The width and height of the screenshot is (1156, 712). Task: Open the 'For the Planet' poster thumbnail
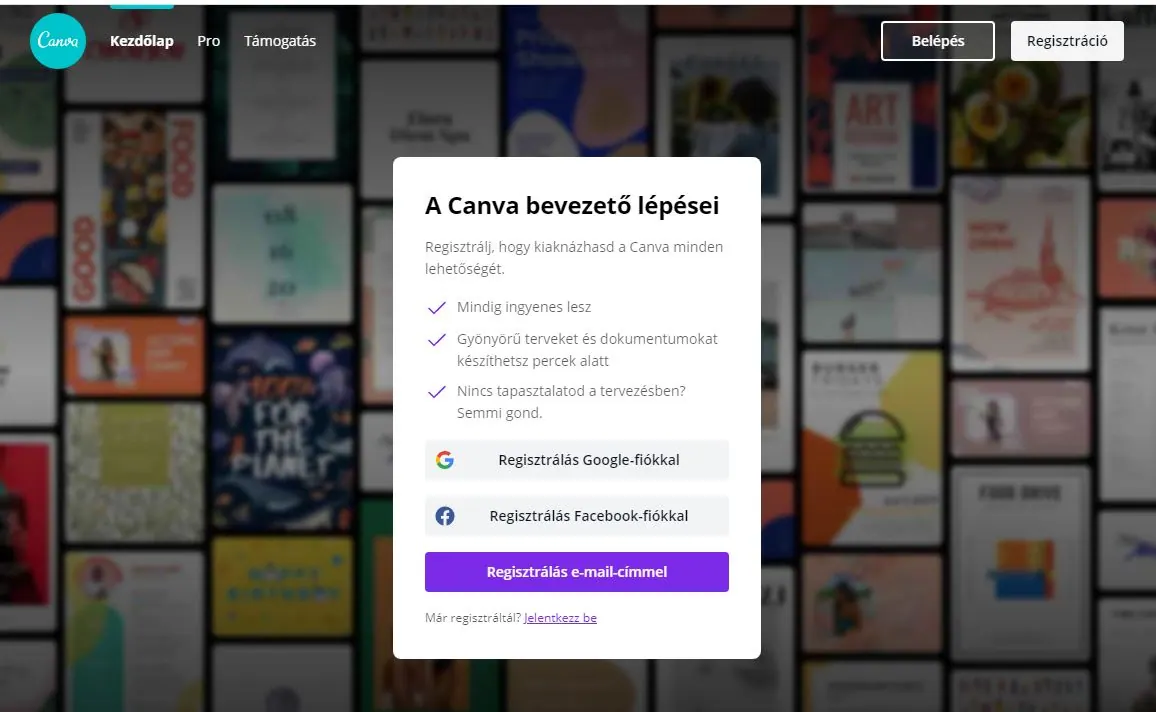coord(282,431)
